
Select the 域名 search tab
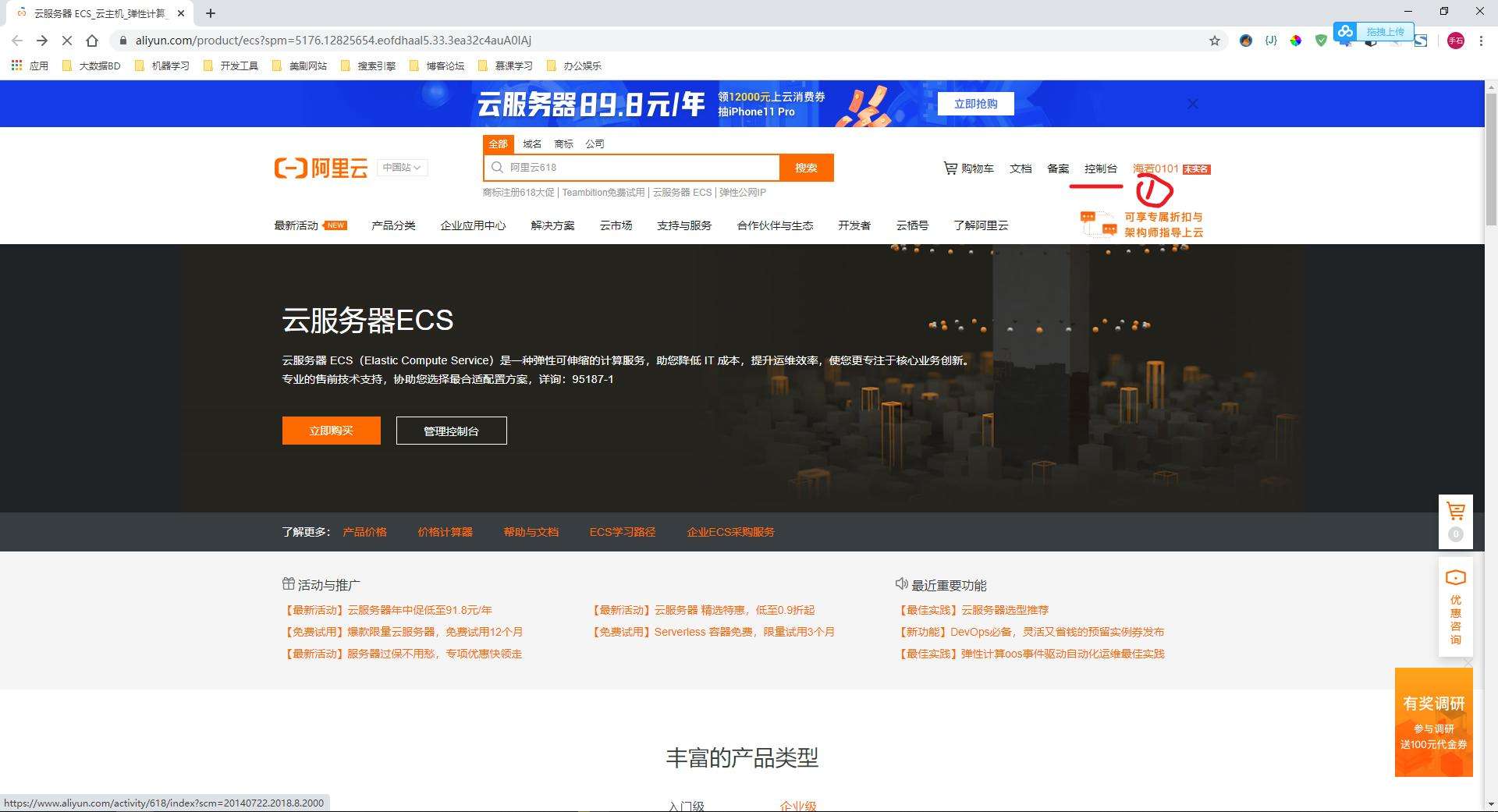tap(532, 144)
